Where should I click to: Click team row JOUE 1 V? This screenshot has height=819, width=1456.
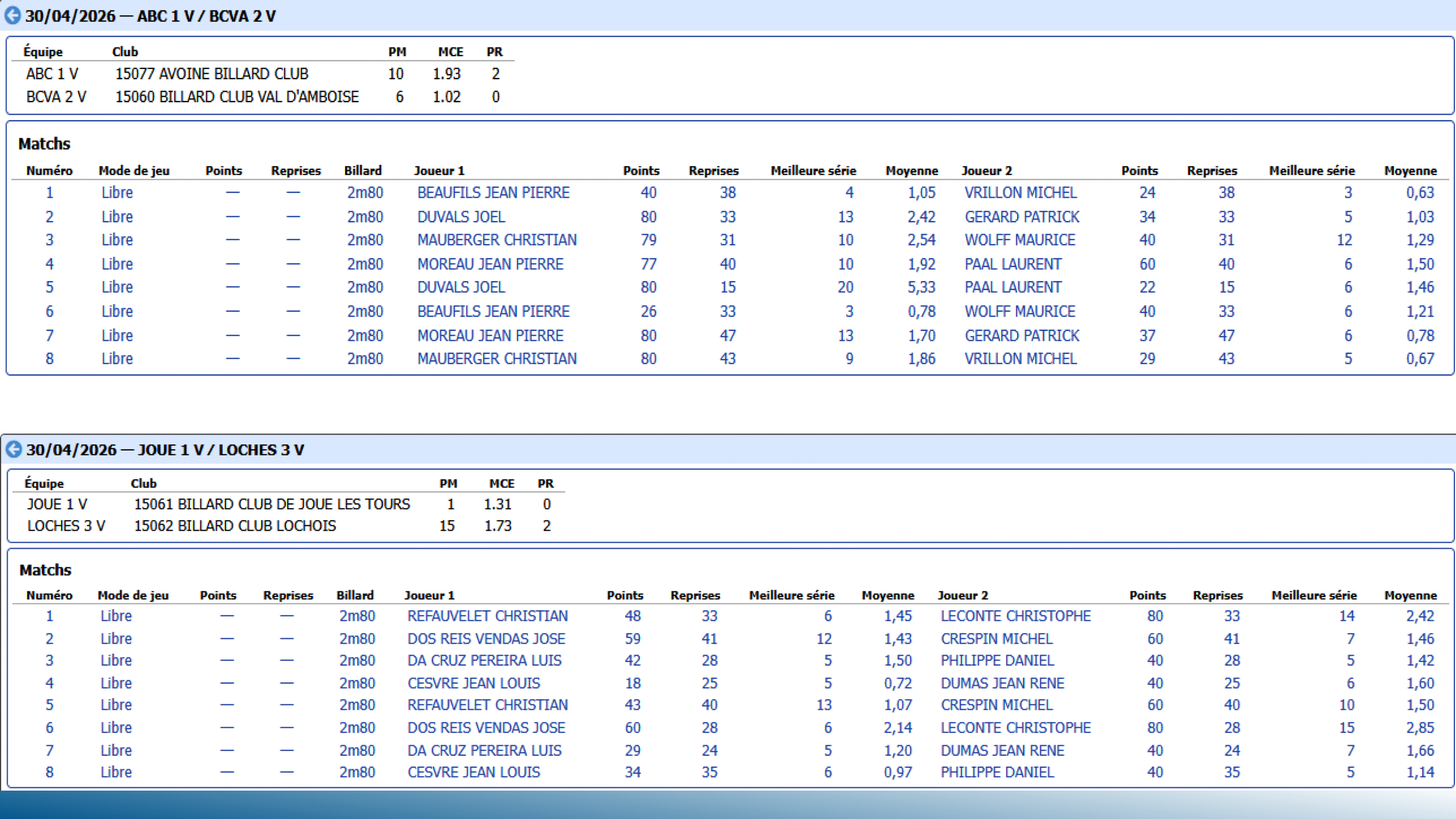[x=288, y=504]
